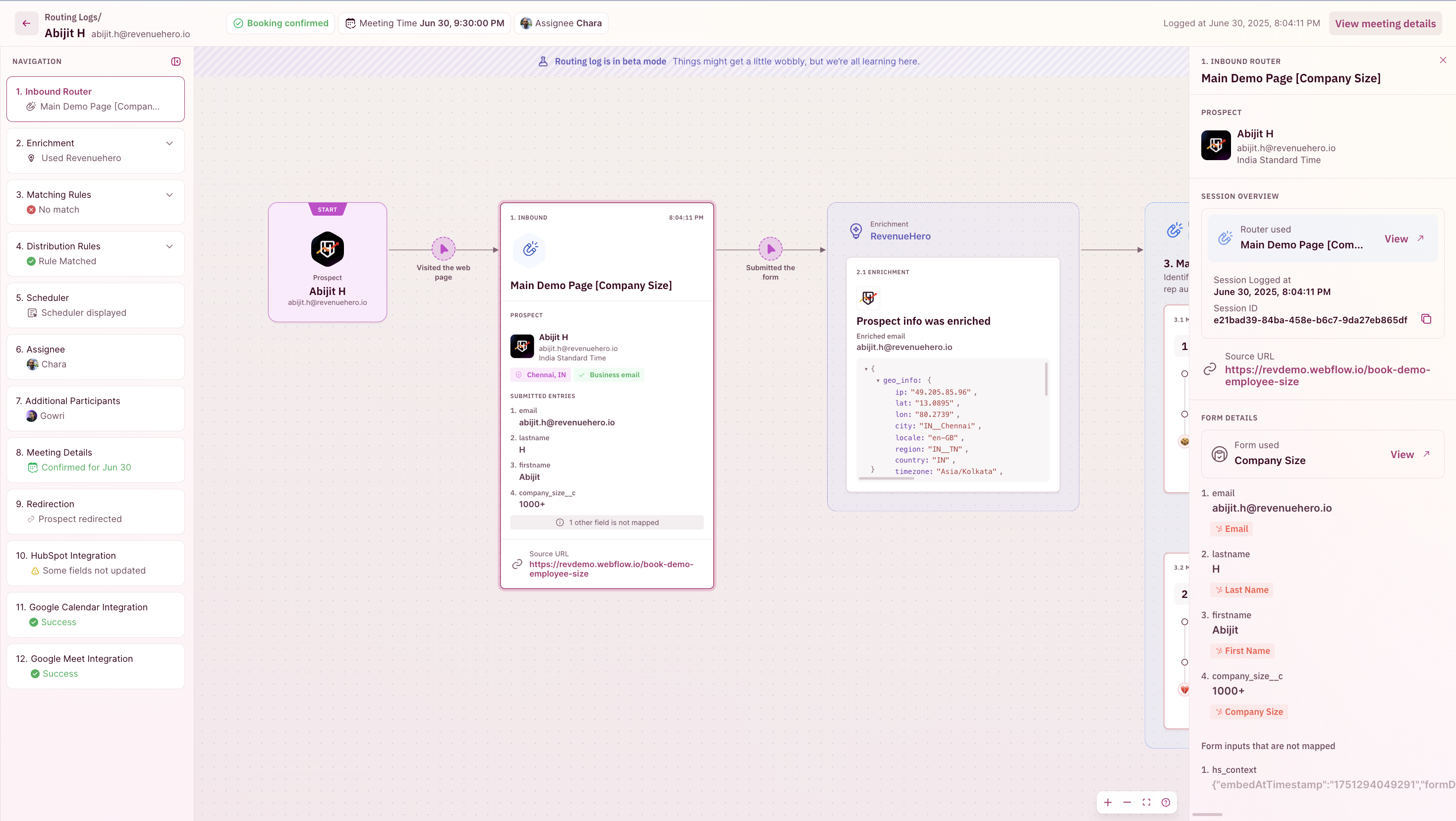Viewport: 1456px width, 821px height.
Task: Click the RevenueHero logo in enrichment card
Action: (x=868, y=297)
